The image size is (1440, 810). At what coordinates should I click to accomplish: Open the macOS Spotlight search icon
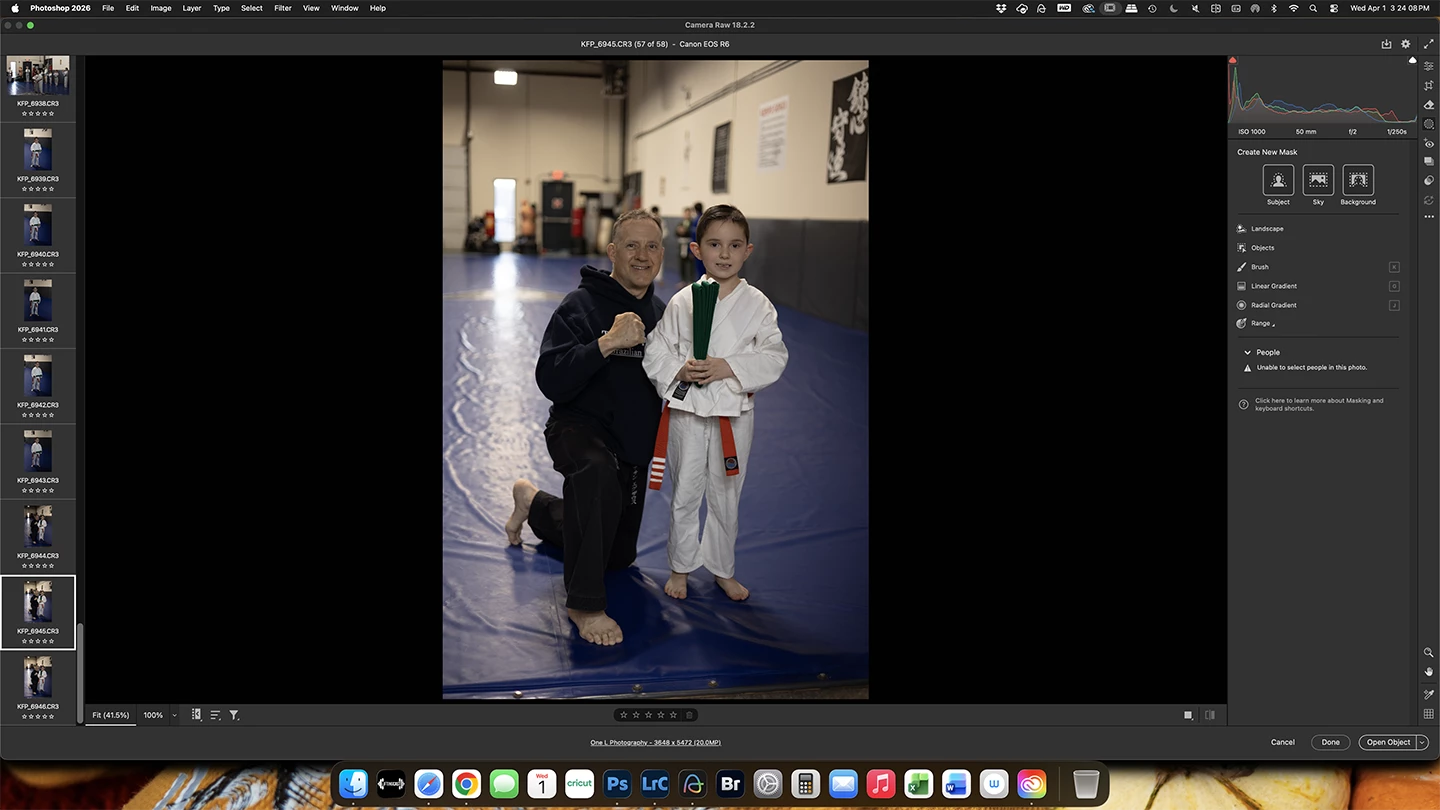pos(1314,8)
